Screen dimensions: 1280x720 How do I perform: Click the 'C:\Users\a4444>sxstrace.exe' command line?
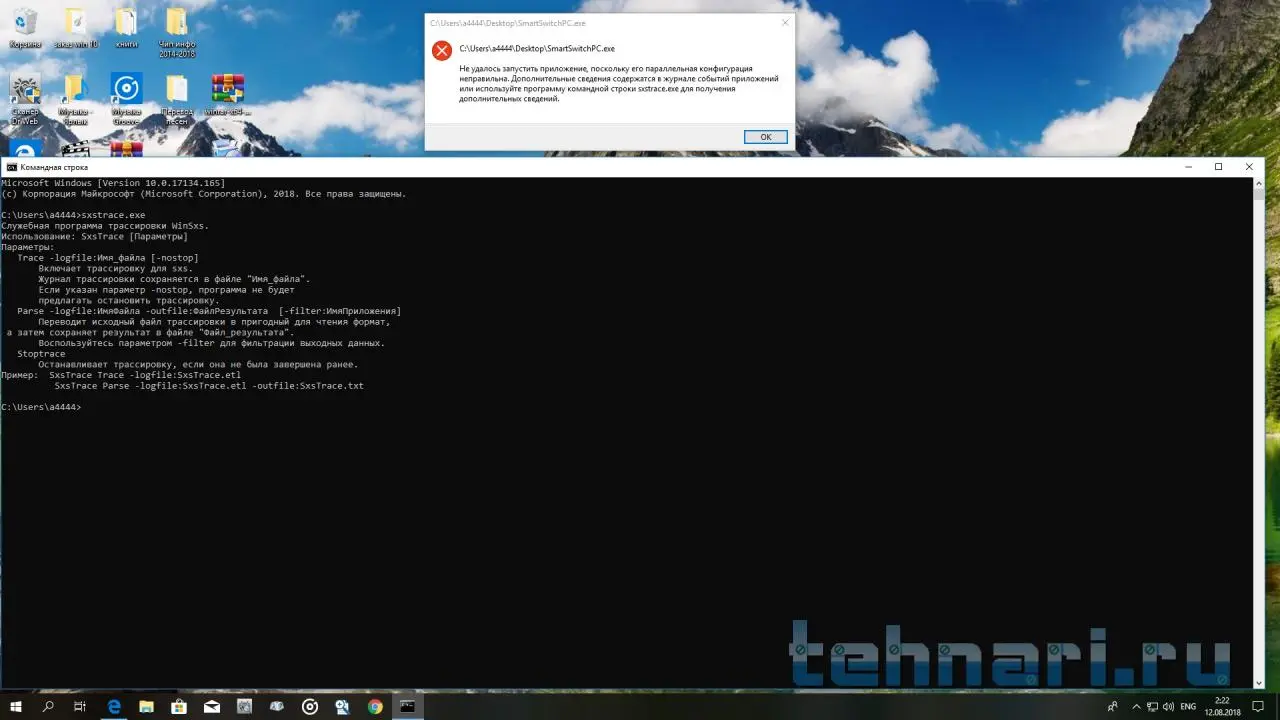(x=73, y=215)
